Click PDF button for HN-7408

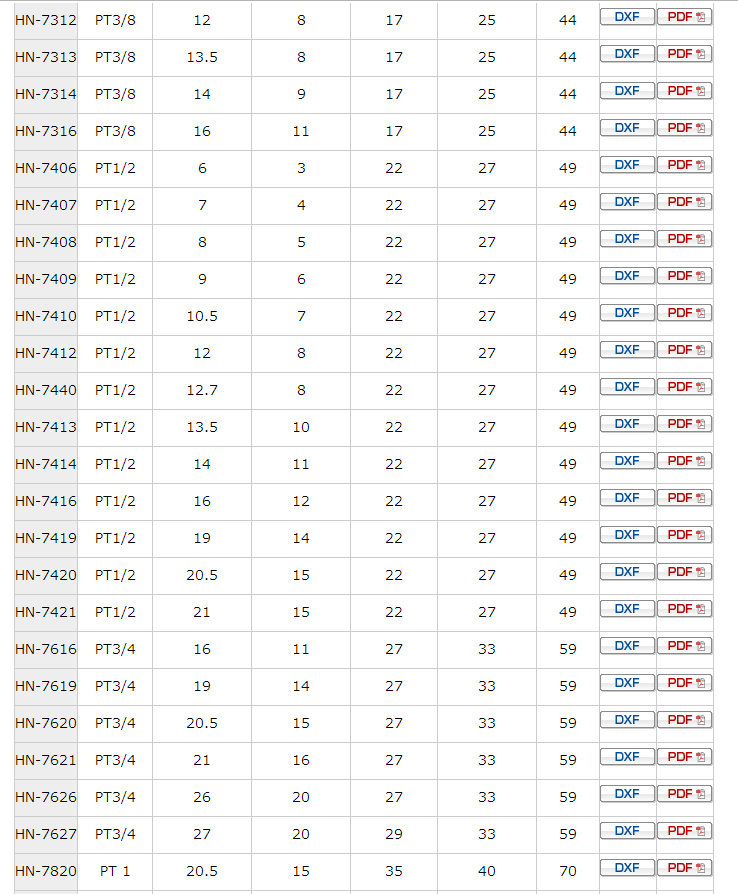click(684, 239)
